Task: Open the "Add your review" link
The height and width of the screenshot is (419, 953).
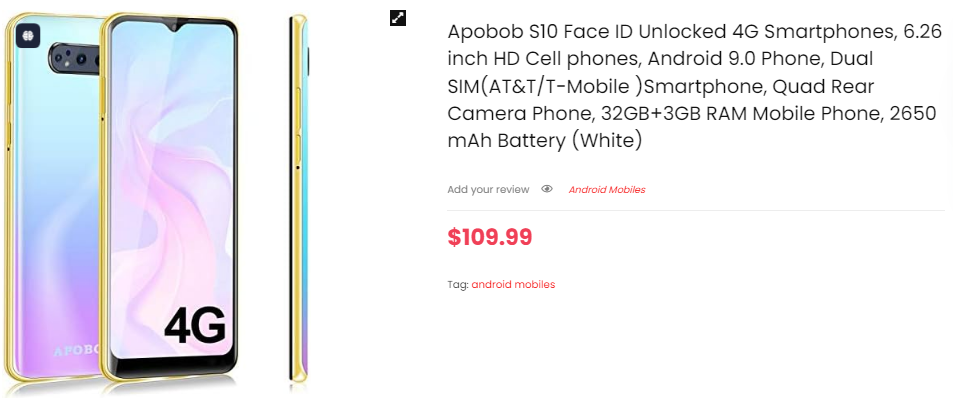Action: pos(488,189)
